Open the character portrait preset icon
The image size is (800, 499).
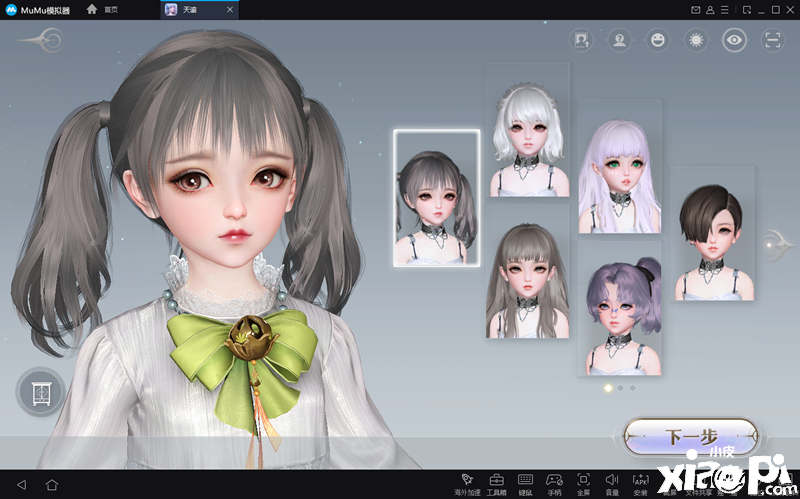click(619, 40)
